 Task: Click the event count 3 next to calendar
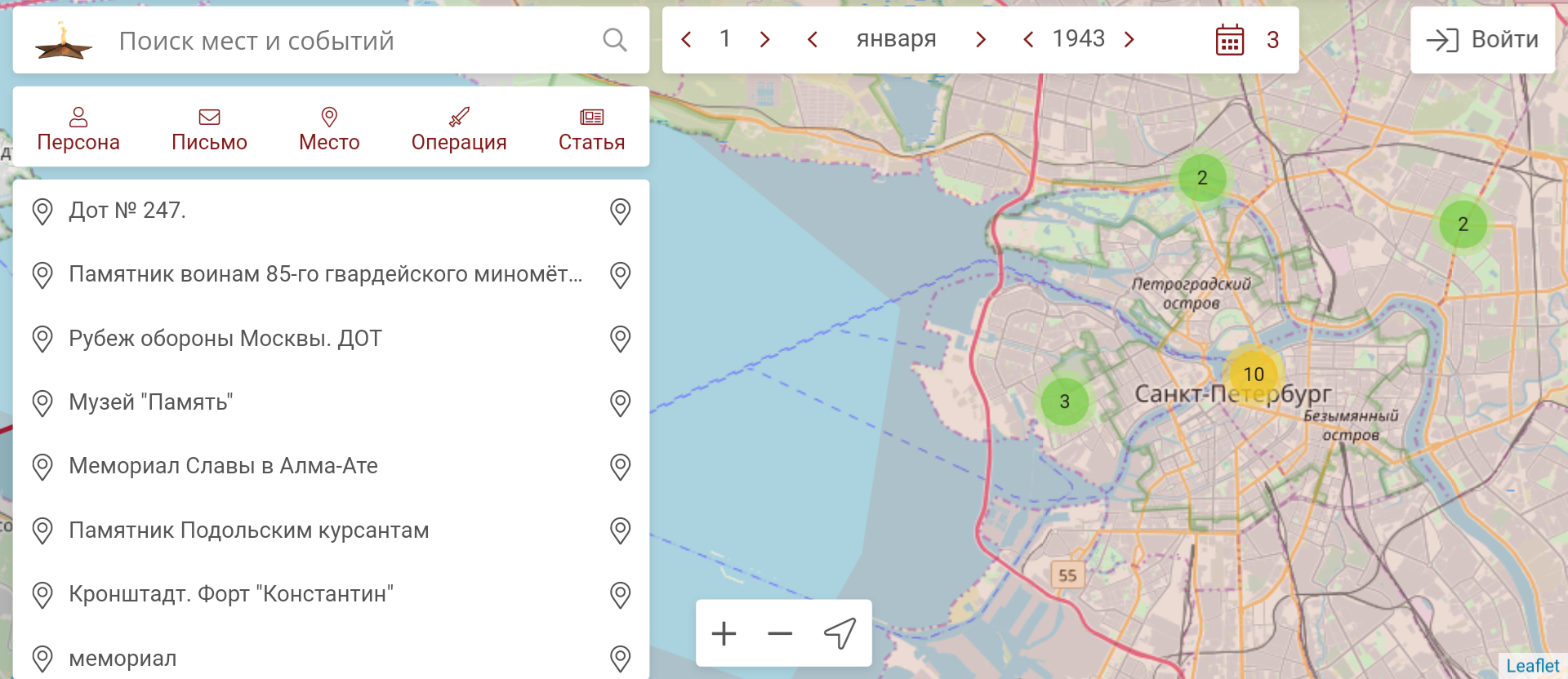(x=1272, y=40)
